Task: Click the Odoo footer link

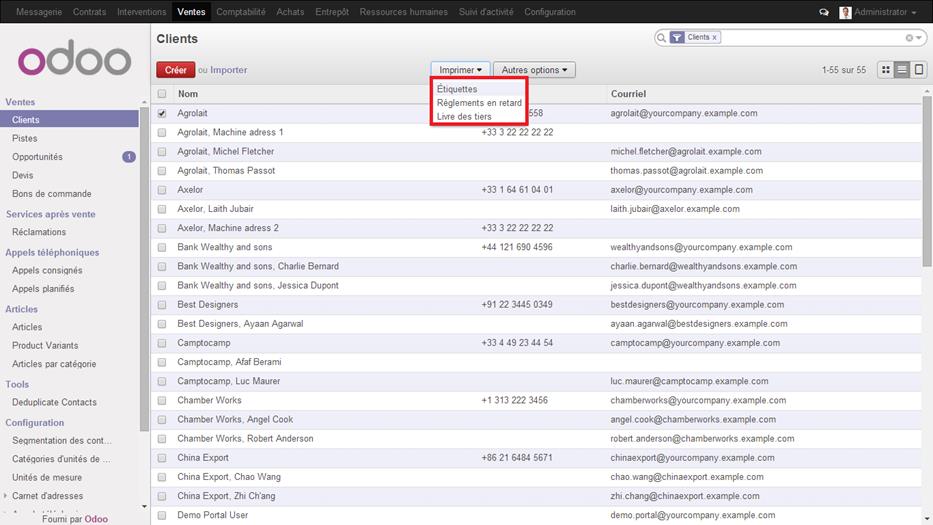Action: 96,519
